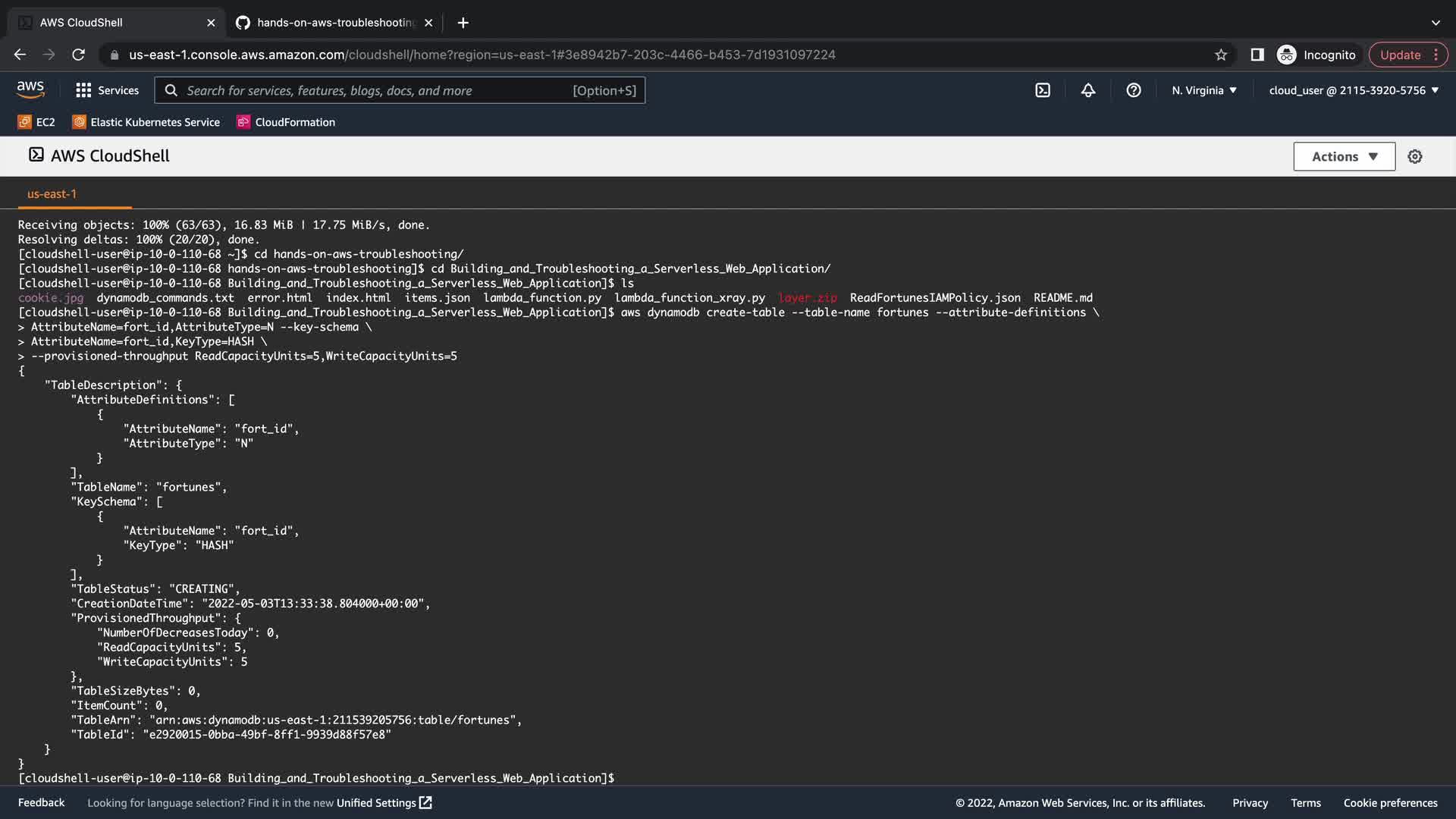Reload the page in the browser
Screen dimensions: 1456x819
[78, 55]
